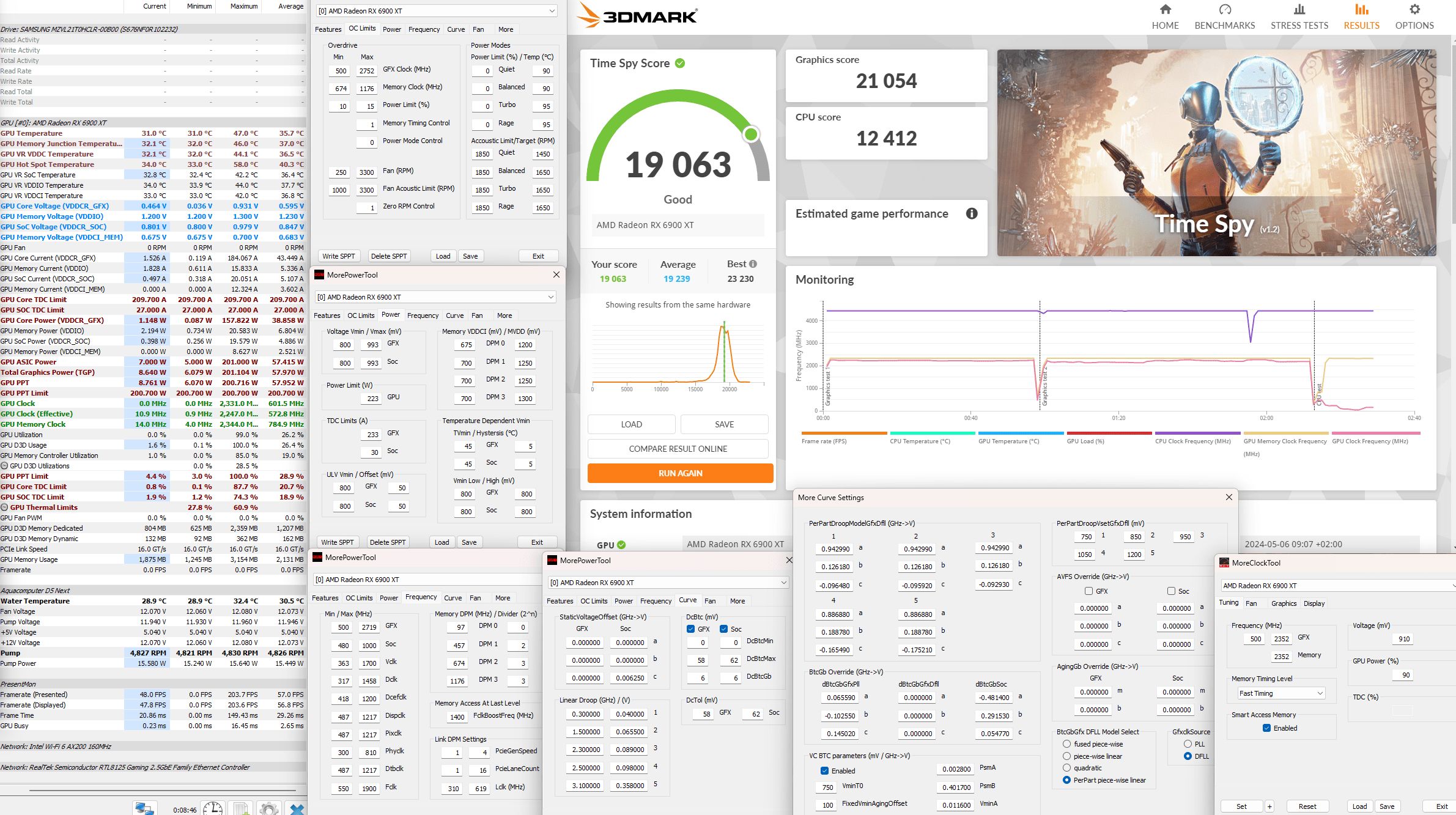Click HWiNFO network remote monitoring icon
Image resolution: width=1456 pixels, height=815 pixels.
(x=144, y=808)
